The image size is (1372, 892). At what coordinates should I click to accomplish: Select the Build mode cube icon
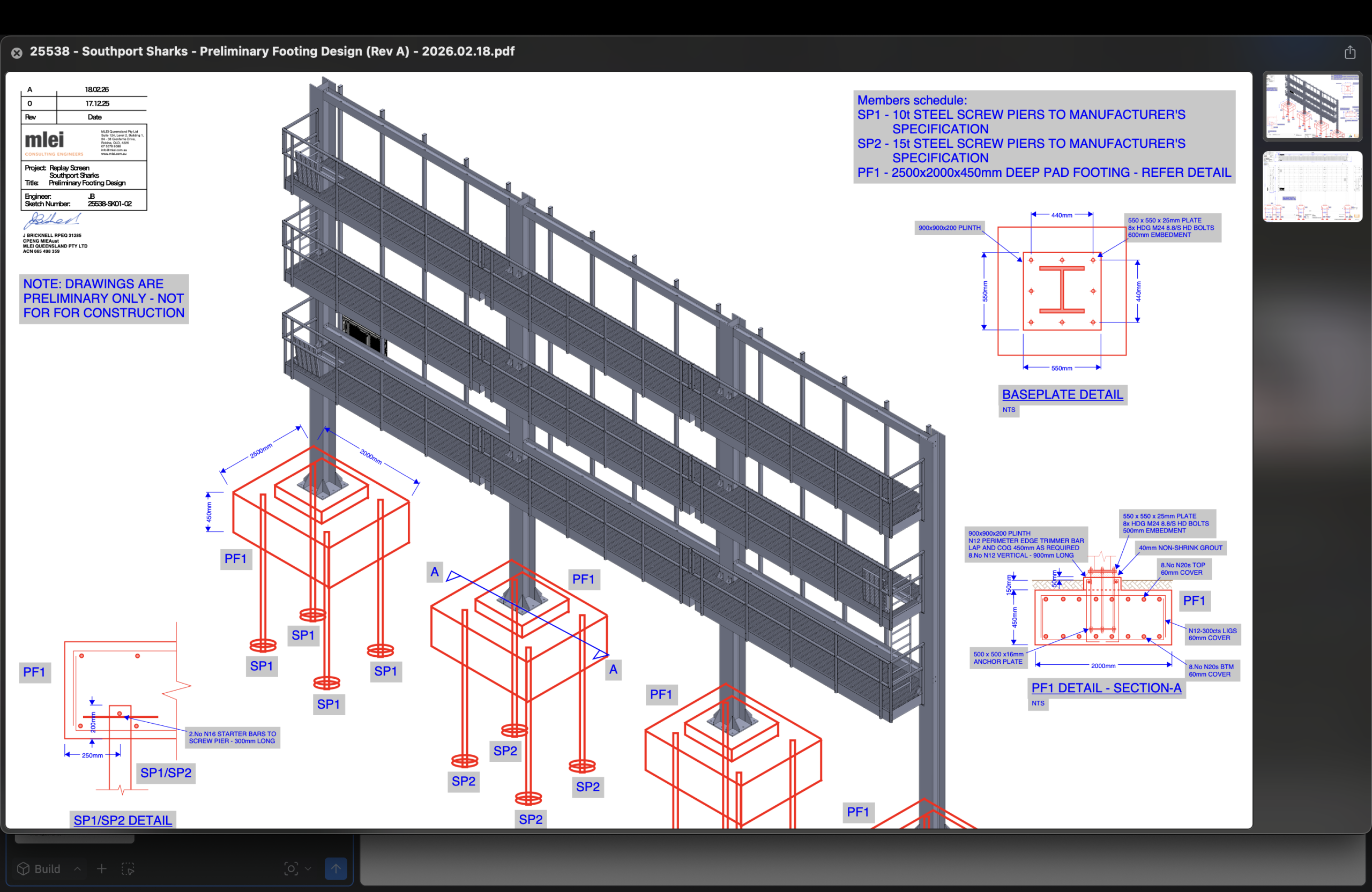[22, 869]
